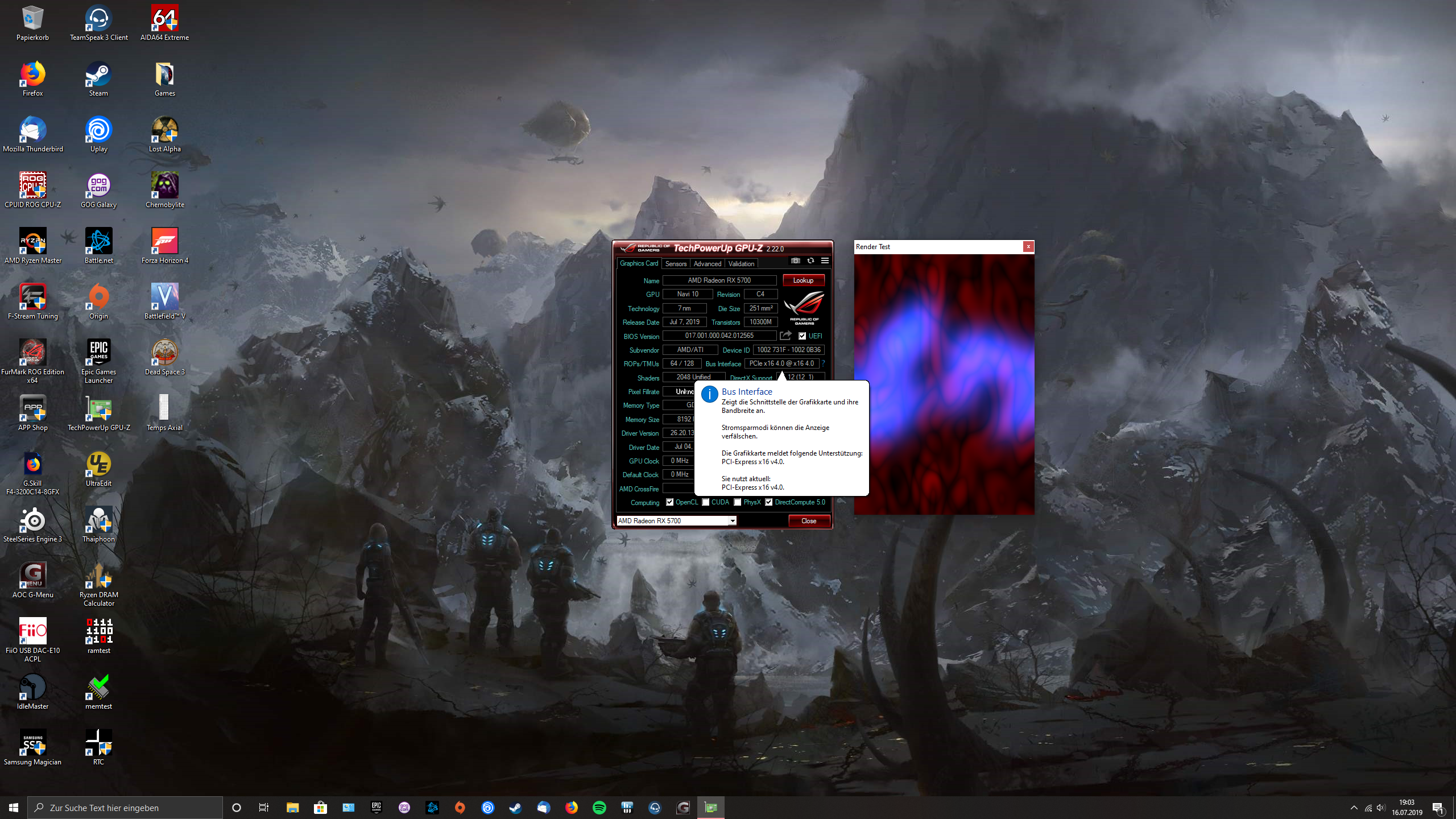
Task: Click the Windows taskbar search field
Action: 125,808
